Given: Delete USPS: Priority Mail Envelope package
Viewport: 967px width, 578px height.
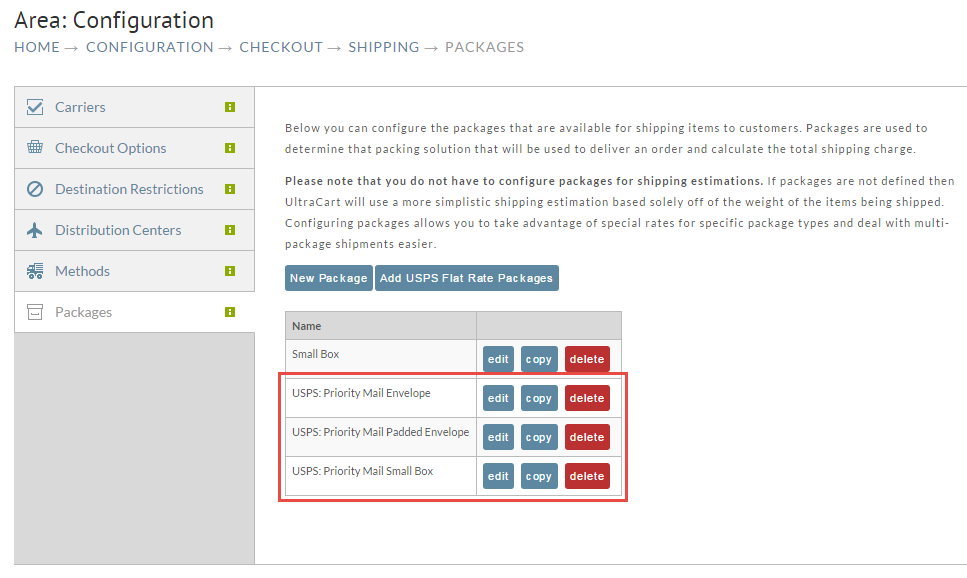Looking at the screenshot, I should (x=587, y=398).
